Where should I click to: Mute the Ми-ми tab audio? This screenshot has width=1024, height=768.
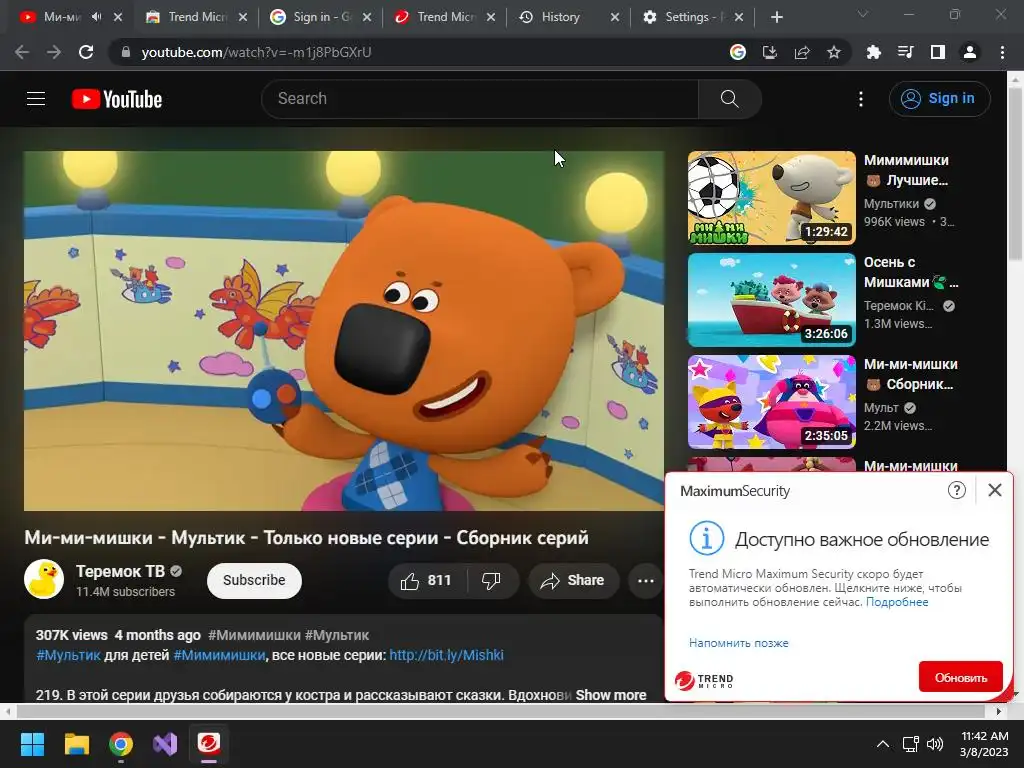pyautogui.click(x=97, y=17)
